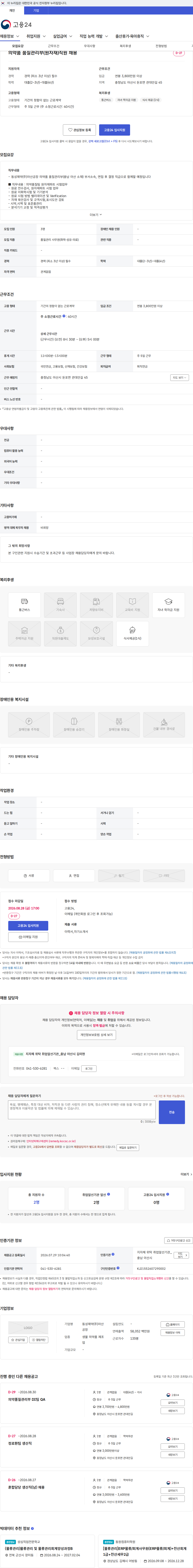Open the 관리감독기관 remedy link
This screenshot has height=1568, width=193.
[x=51, y=1141]
